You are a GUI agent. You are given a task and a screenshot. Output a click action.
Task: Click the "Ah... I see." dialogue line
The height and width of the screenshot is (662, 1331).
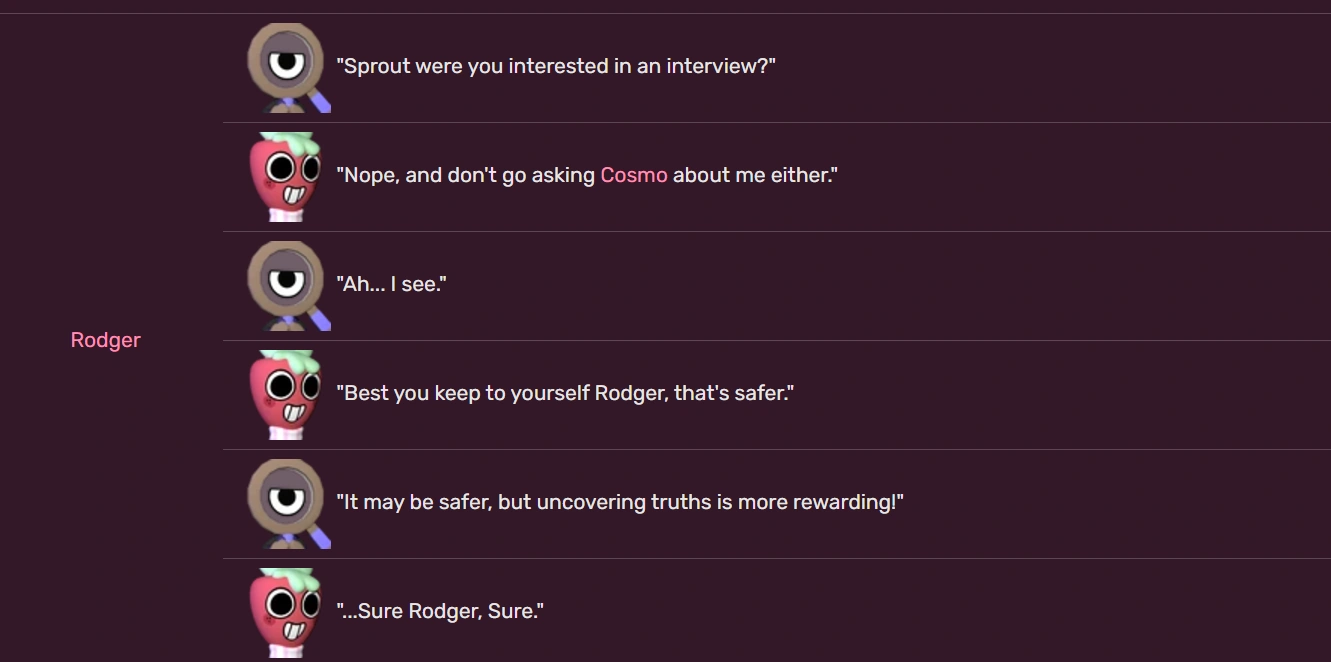(x=391, y=284)
